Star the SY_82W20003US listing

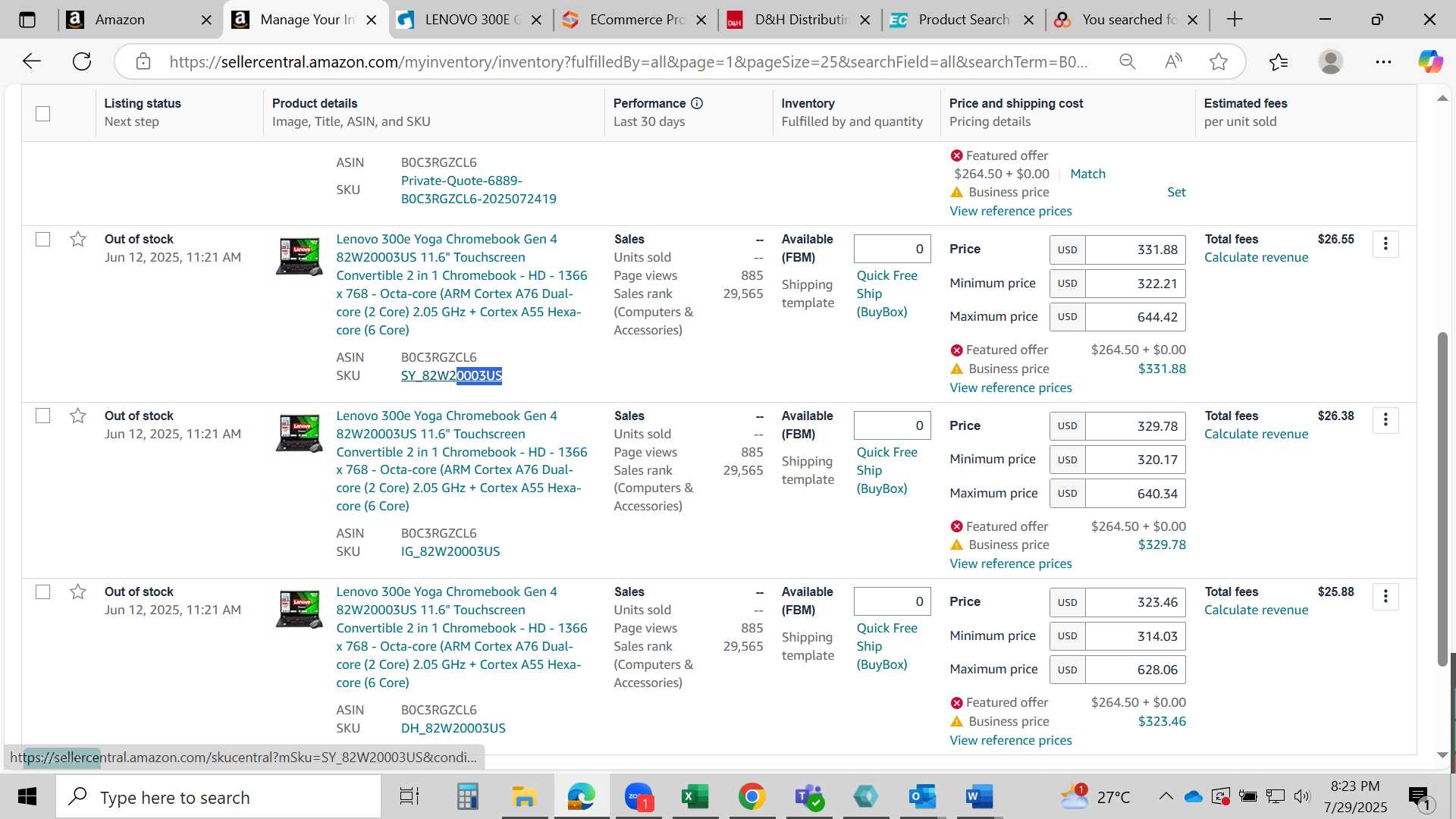(77, 240)
